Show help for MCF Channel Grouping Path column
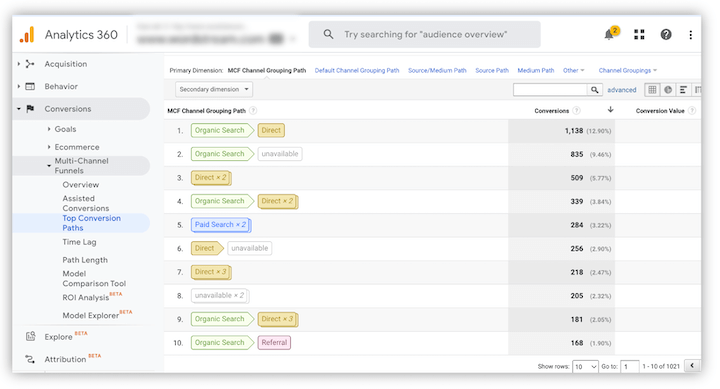This screenshot has width=720, height=389. click(253, 111)
